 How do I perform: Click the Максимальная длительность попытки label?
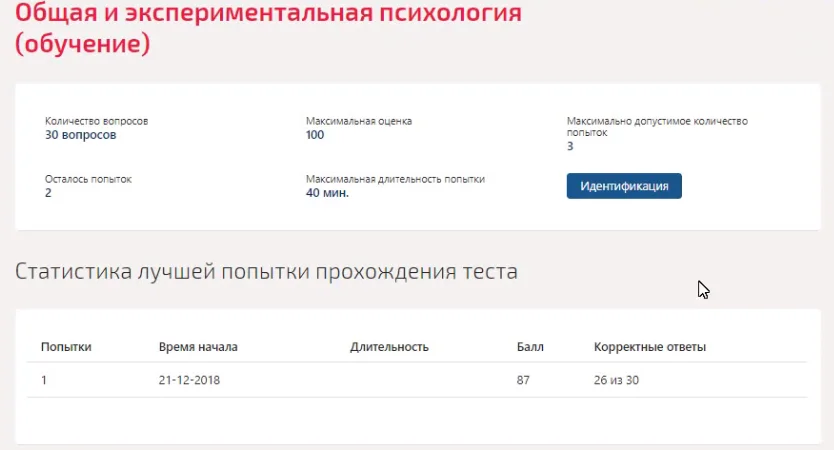pyautogui.click(x=395, y=179)
